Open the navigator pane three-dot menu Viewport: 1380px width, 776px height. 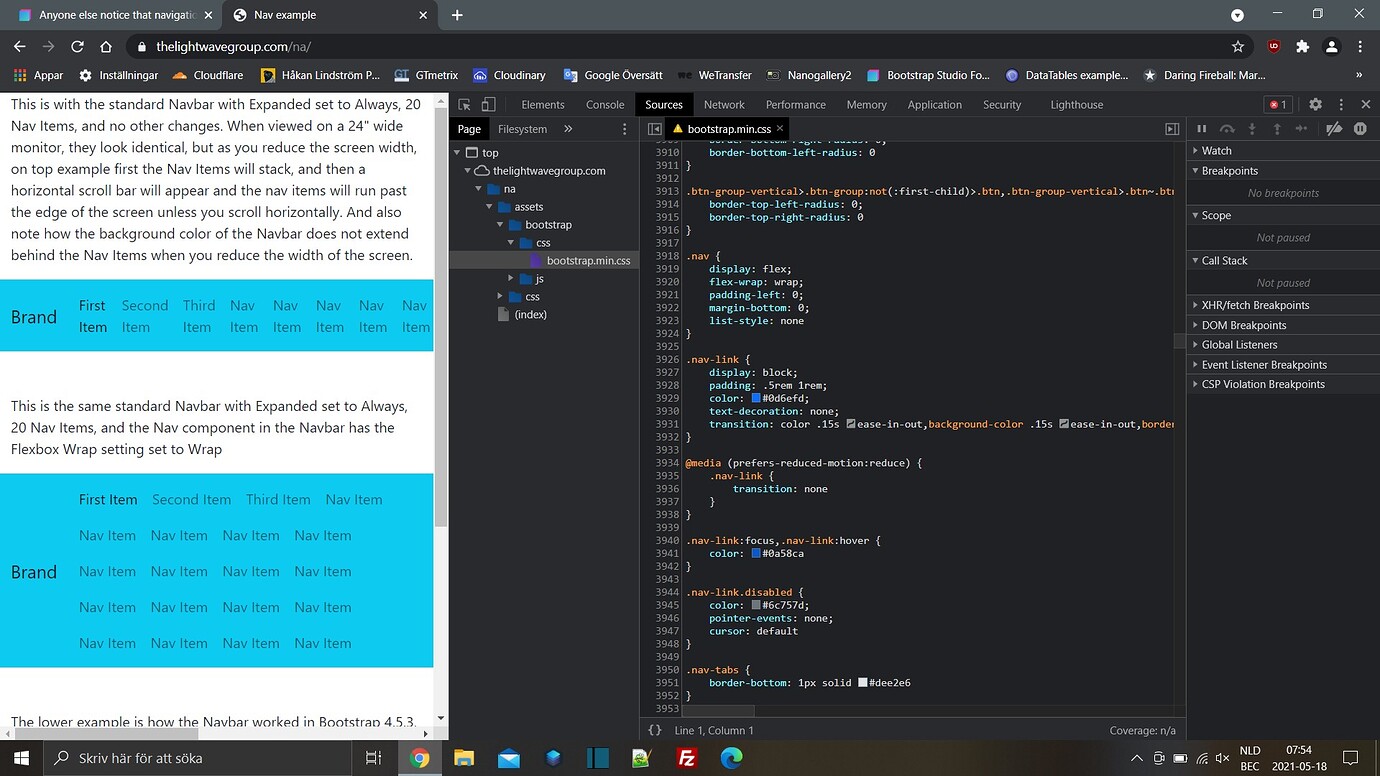(625, 129)
